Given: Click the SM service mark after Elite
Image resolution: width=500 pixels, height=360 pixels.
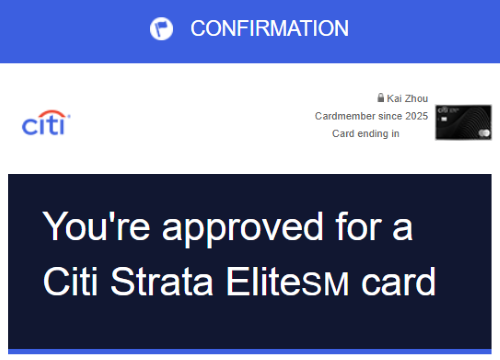Looking at the screenshot, I should (x=326, y=284).
